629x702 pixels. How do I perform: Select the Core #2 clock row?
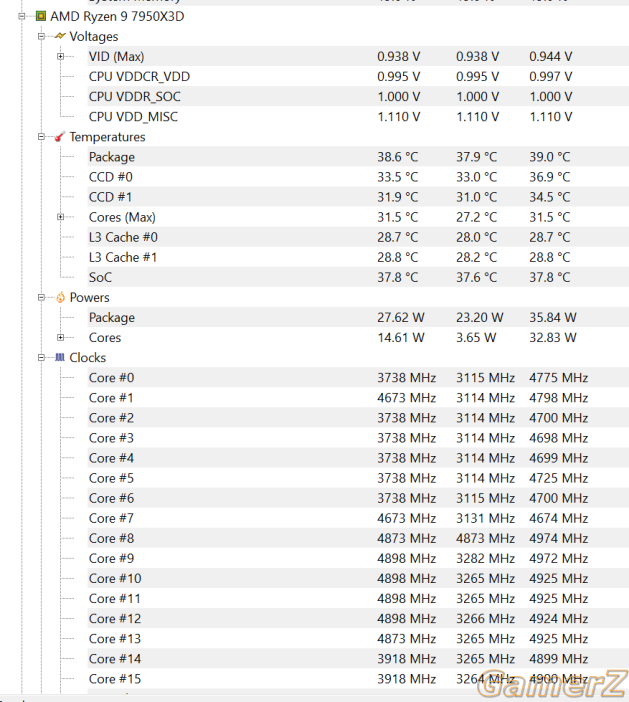click(358, 418)
